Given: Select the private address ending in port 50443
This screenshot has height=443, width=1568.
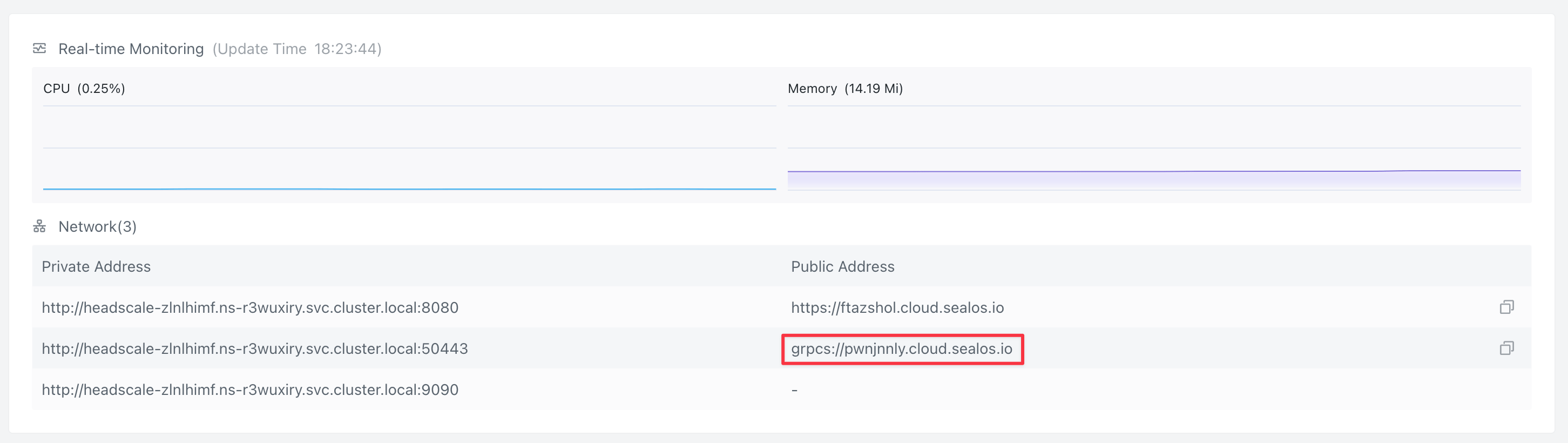Looking at the screenshot, I should coord(254,348).
